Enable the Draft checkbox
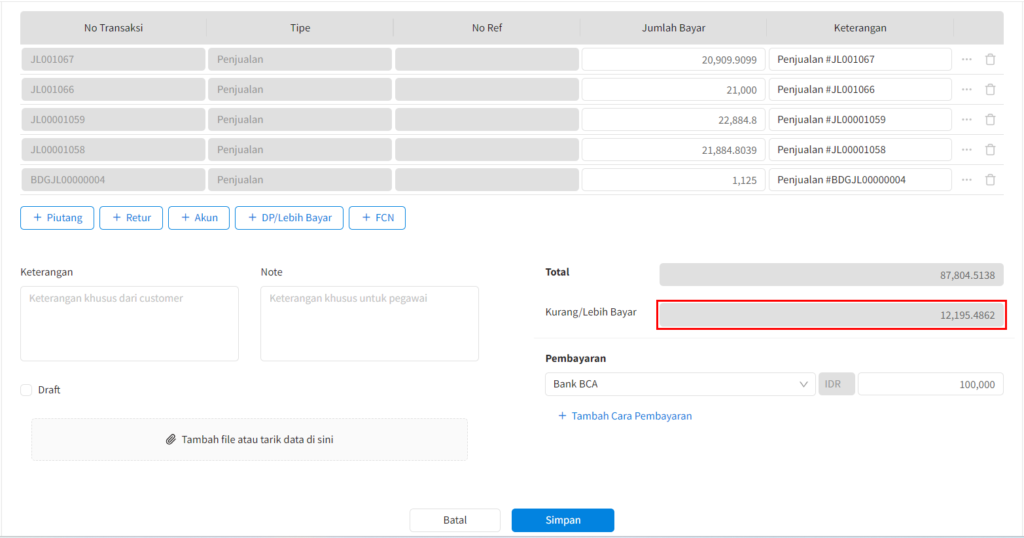 pos(26,390)
